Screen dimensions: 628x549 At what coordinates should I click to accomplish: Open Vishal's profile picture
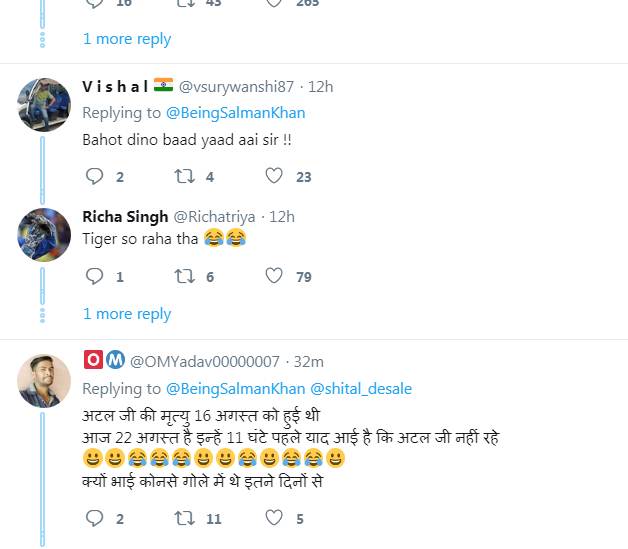tap(44, 105)
